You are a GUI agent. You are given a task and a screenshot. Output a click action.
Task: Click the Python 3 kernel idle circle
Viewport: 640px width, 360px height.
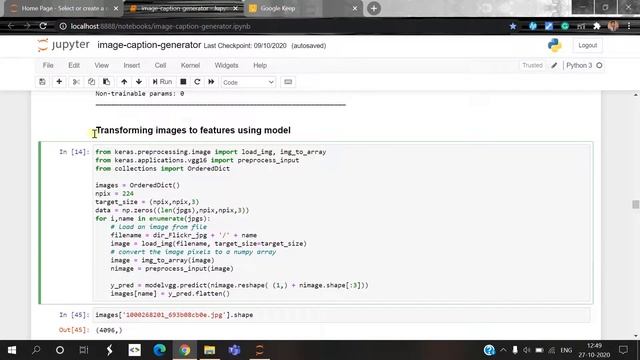[x=599, y=65]
